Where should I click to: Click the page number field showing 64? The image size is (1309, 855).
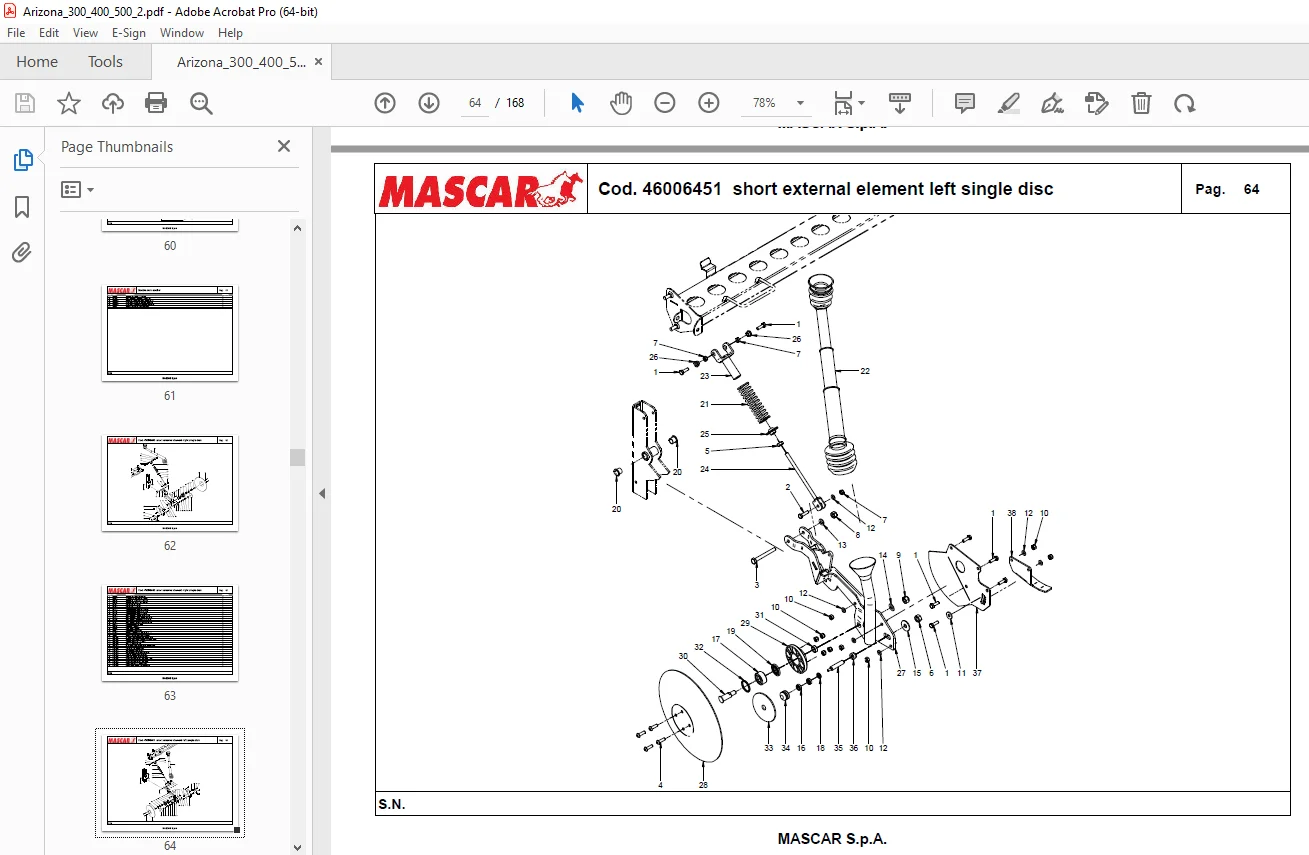click(x=475, y=103)
